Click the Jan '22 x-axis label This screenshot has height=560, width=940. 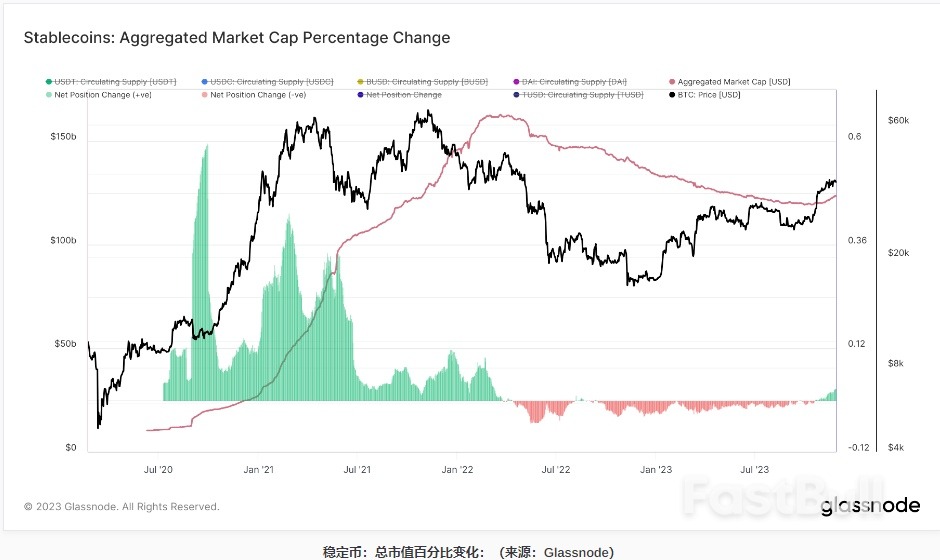click(x=457, y=467)
